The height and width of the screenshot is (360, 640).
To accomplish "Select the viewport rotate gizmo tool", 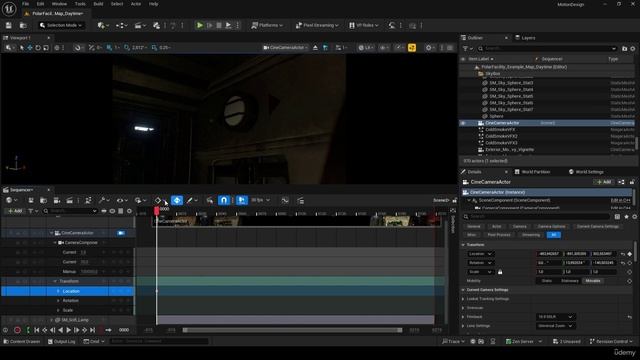I will click(x=38, y=48).
